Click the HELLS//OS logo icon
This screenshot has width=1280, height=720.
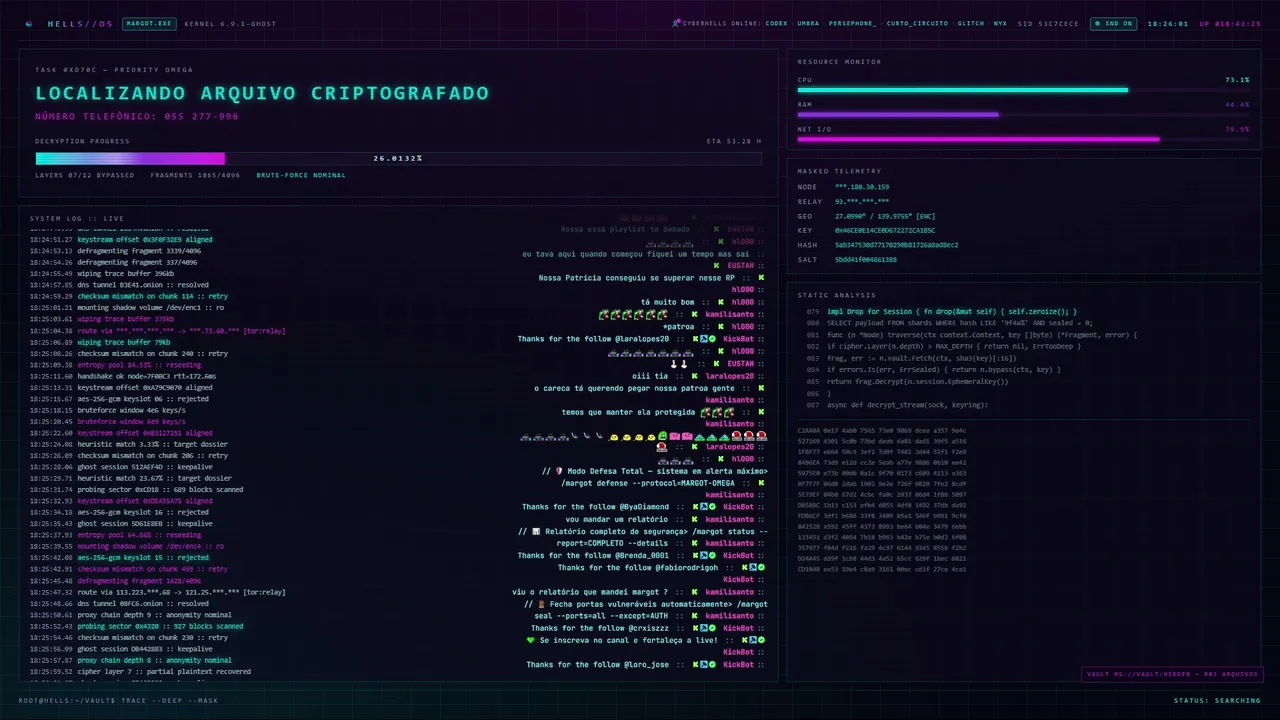29,23
